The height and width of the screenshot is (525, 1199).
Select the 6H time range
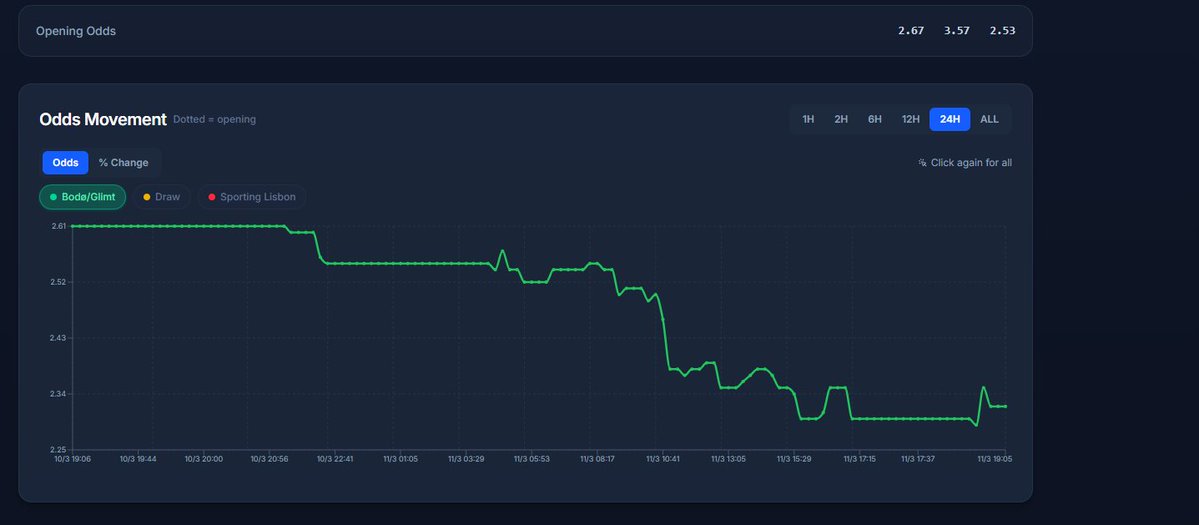click(x=875, y=119)
